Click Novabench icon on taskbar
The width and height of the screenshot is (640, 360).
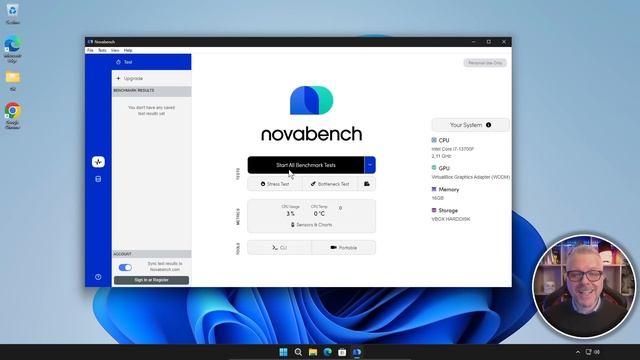tap(357, 352)
